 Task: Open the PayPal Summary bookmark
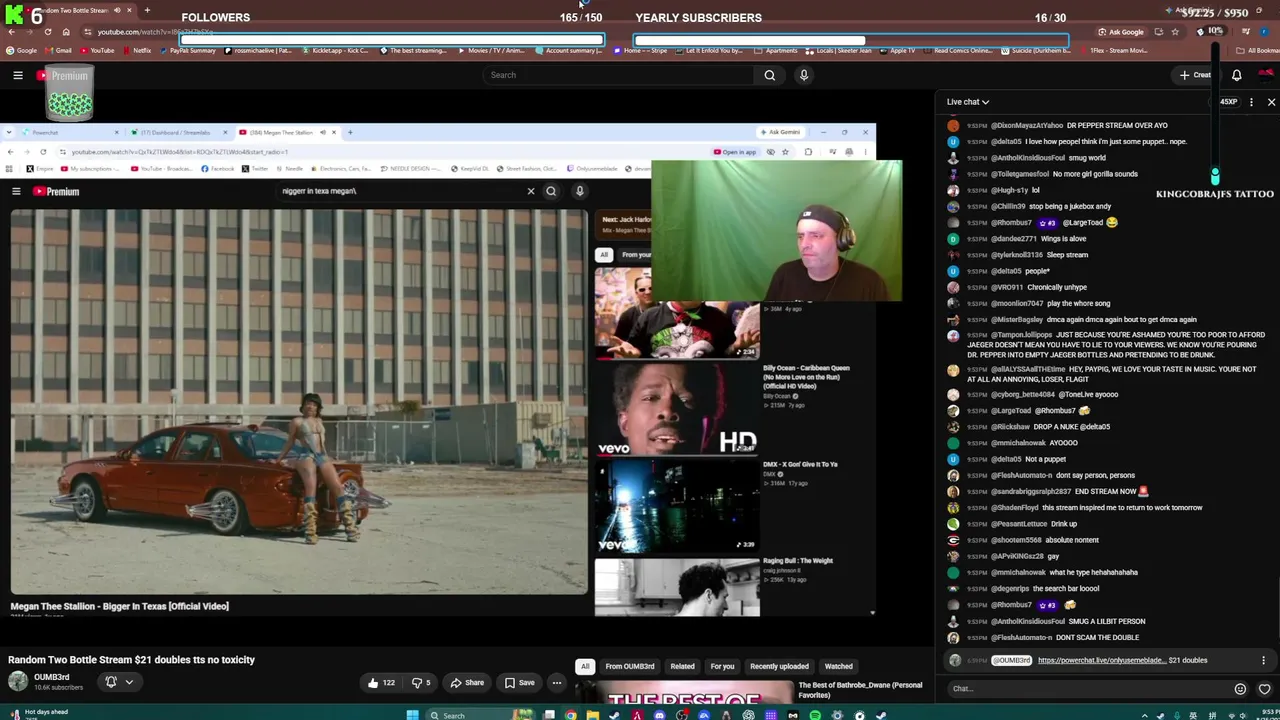click(188, 50)
